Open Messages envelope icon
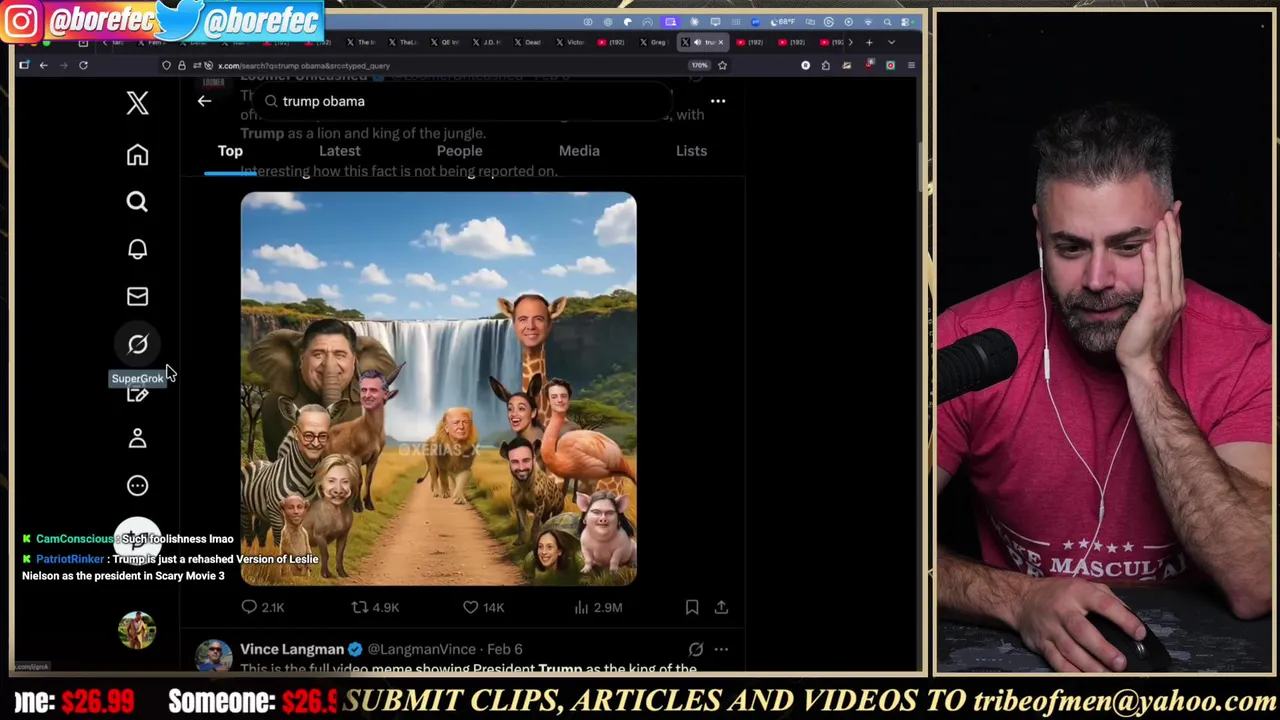 point(137,296)
